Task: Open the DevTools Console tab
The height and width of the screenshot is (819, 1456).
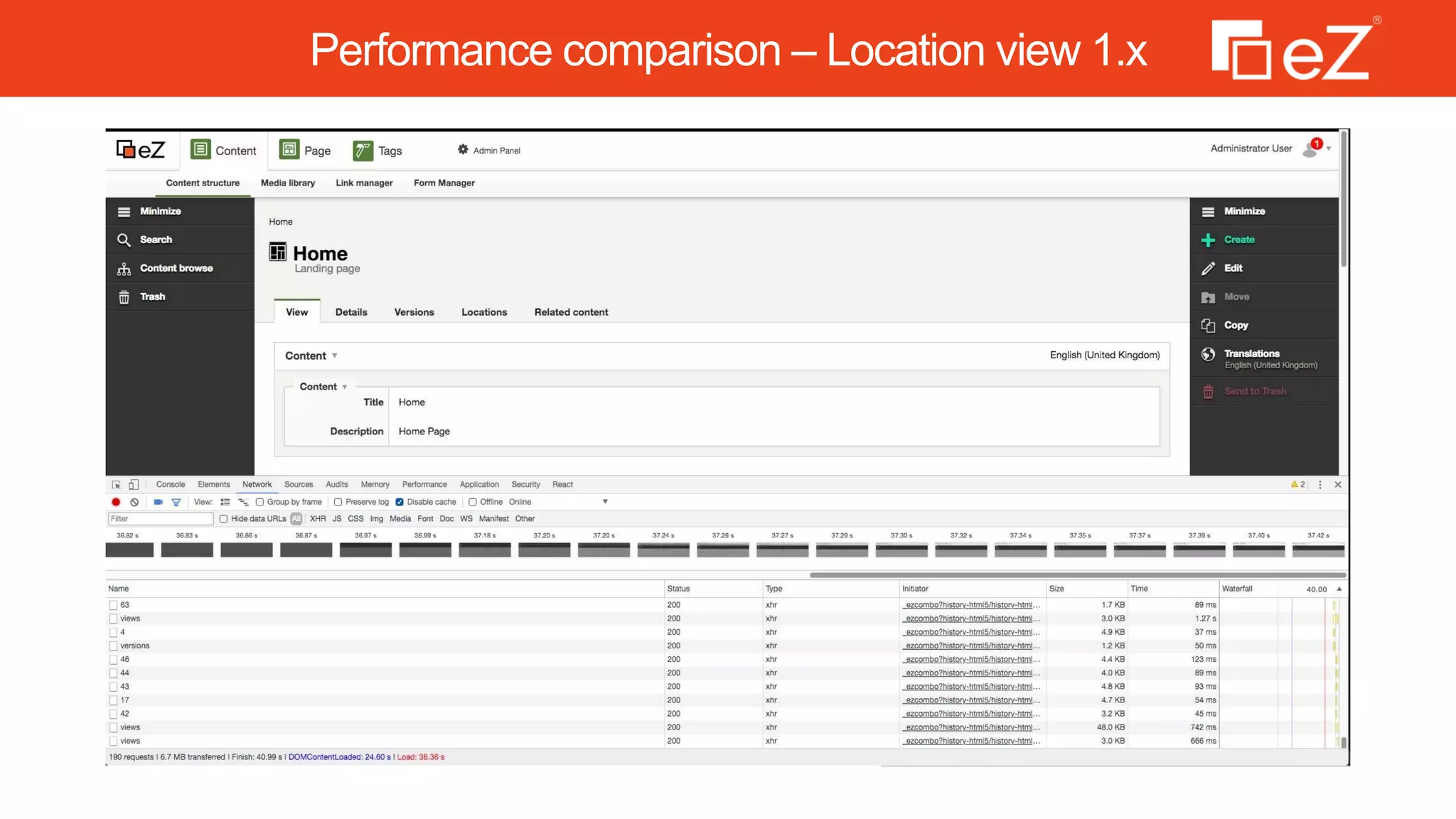Action: click(171, 485)
